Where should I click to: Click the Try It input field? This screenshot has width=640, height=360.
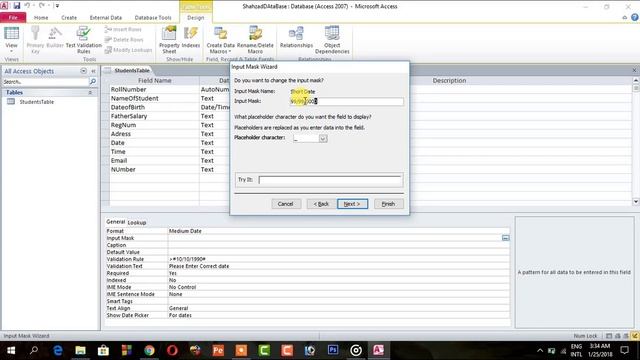[330, 180]
